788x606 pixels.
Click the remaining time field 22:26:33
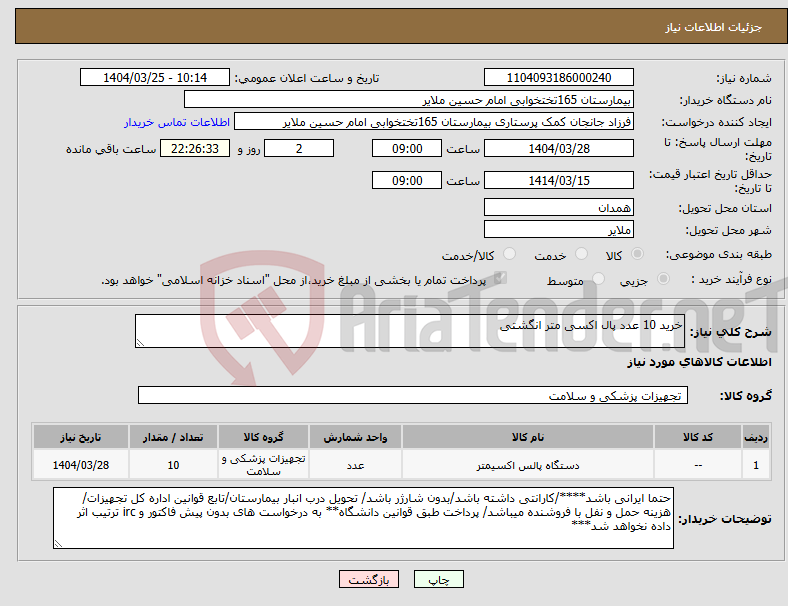tap(195, 149)
